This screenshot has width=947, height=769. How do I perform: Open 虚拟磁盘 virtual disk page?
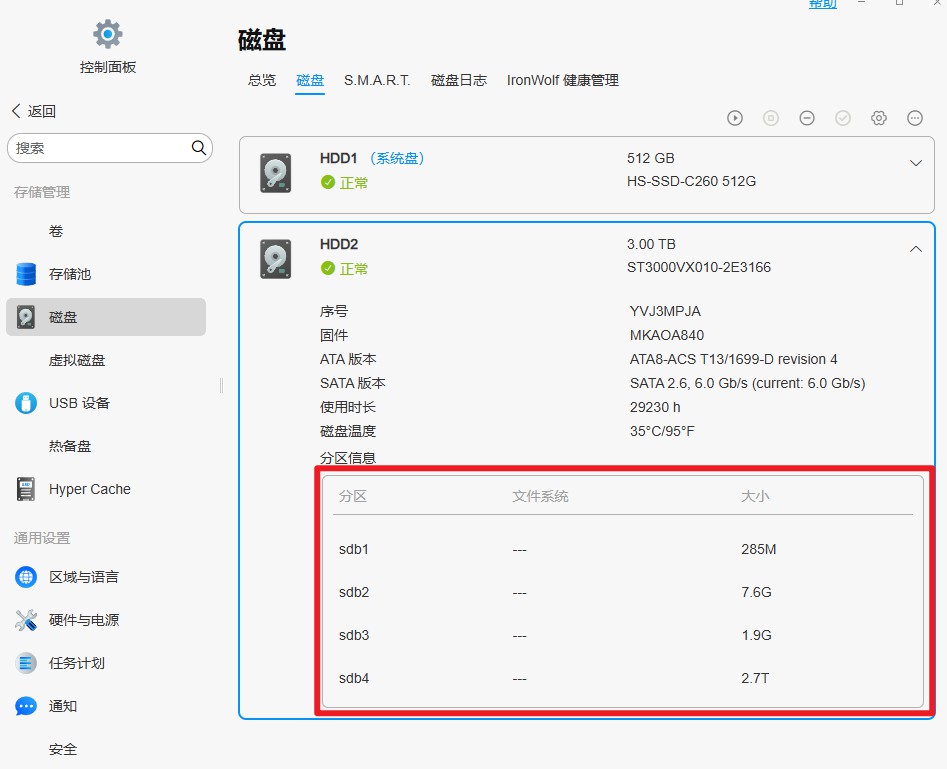tap(77, 360)
